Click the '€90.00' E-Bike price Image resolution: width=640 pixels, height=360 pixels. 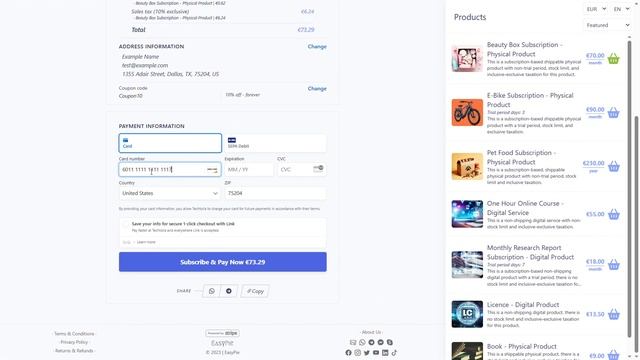pos(595,109)
